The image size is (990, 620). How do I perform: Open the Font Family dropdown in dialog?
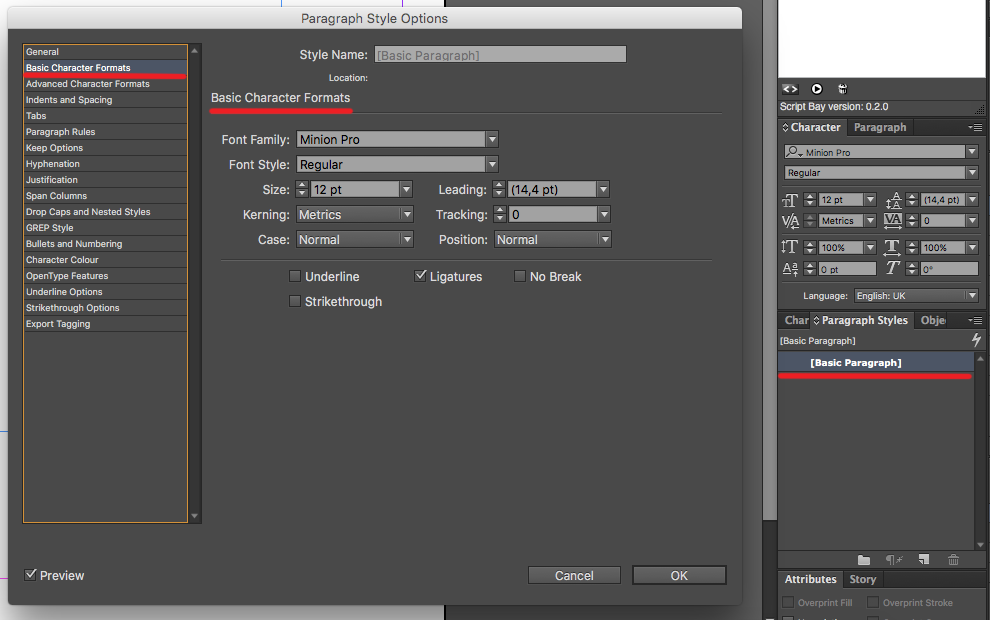tap(492, 140)
